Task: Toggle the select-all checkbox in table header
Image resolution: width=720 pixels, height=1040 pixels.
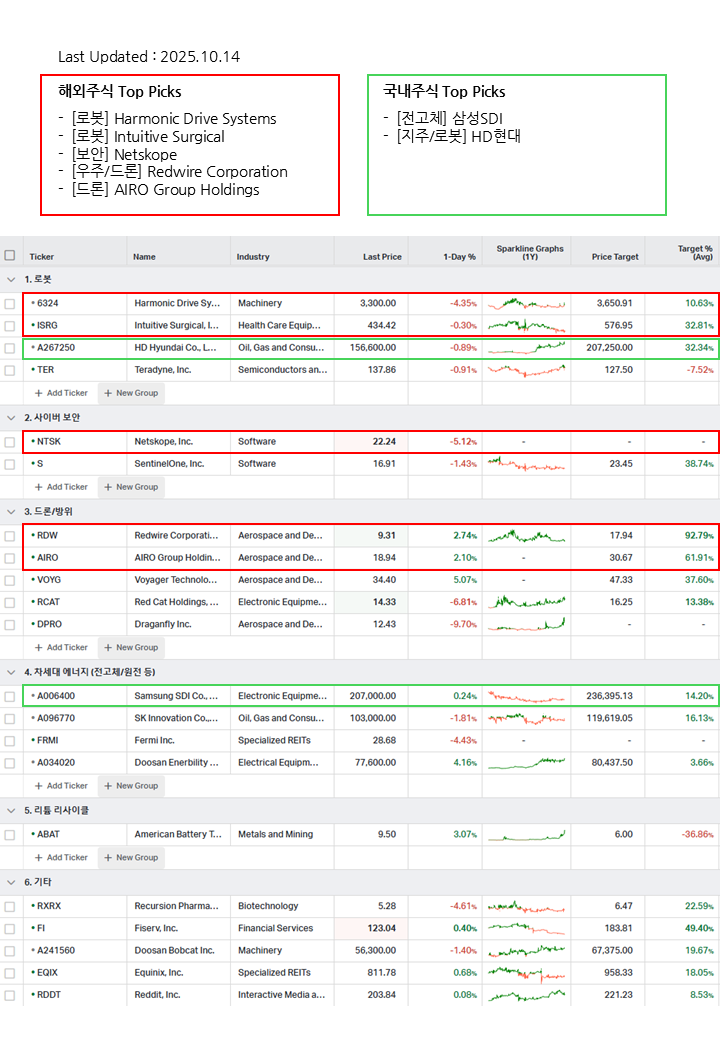Action: (10, 256)
